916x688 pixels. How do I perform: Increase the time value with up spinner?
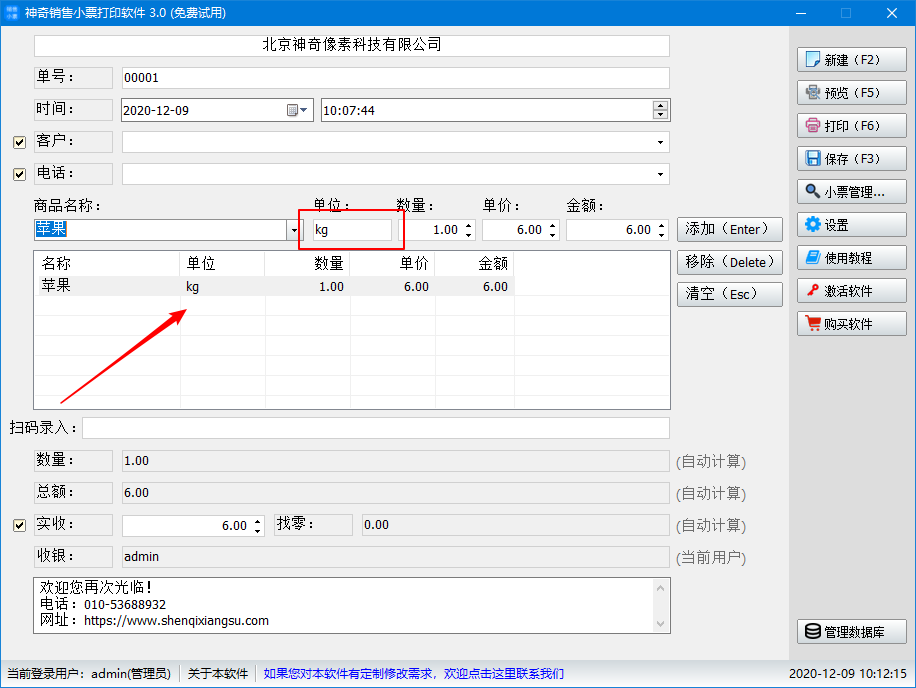[660, 106]
